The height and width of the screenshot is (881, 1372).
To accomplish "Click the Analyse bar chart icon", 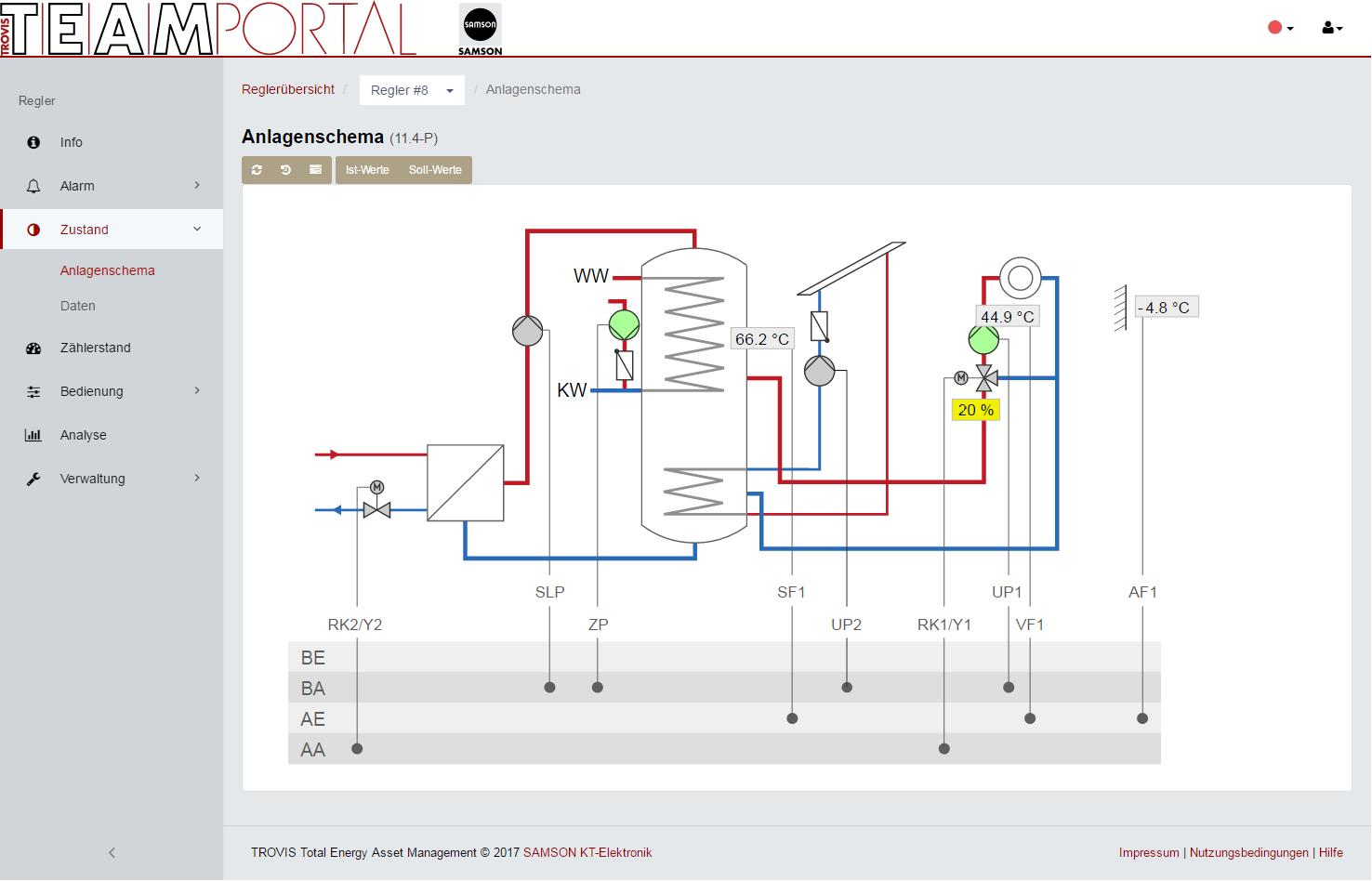I will point(33,435).
